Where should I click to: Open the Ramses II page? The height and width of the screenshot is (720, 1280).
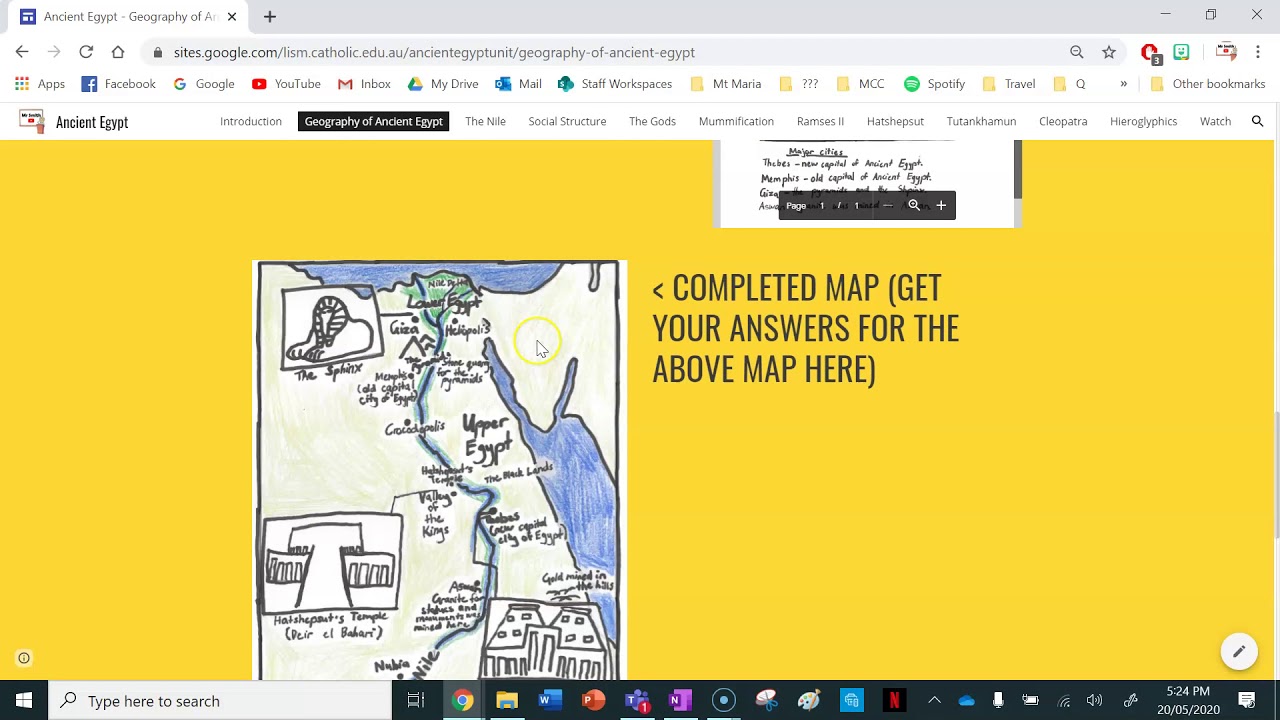(x=820, y=121)
